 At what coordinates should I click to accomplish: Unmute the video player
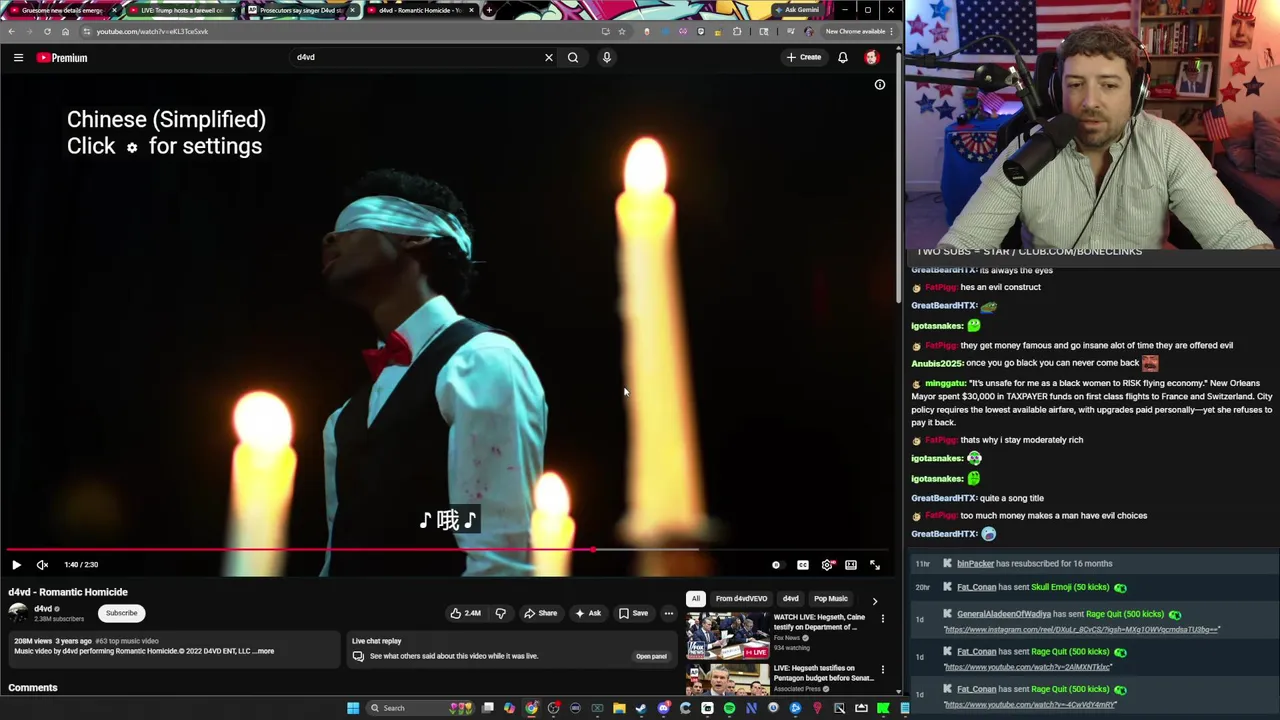[x=42, y=565]
